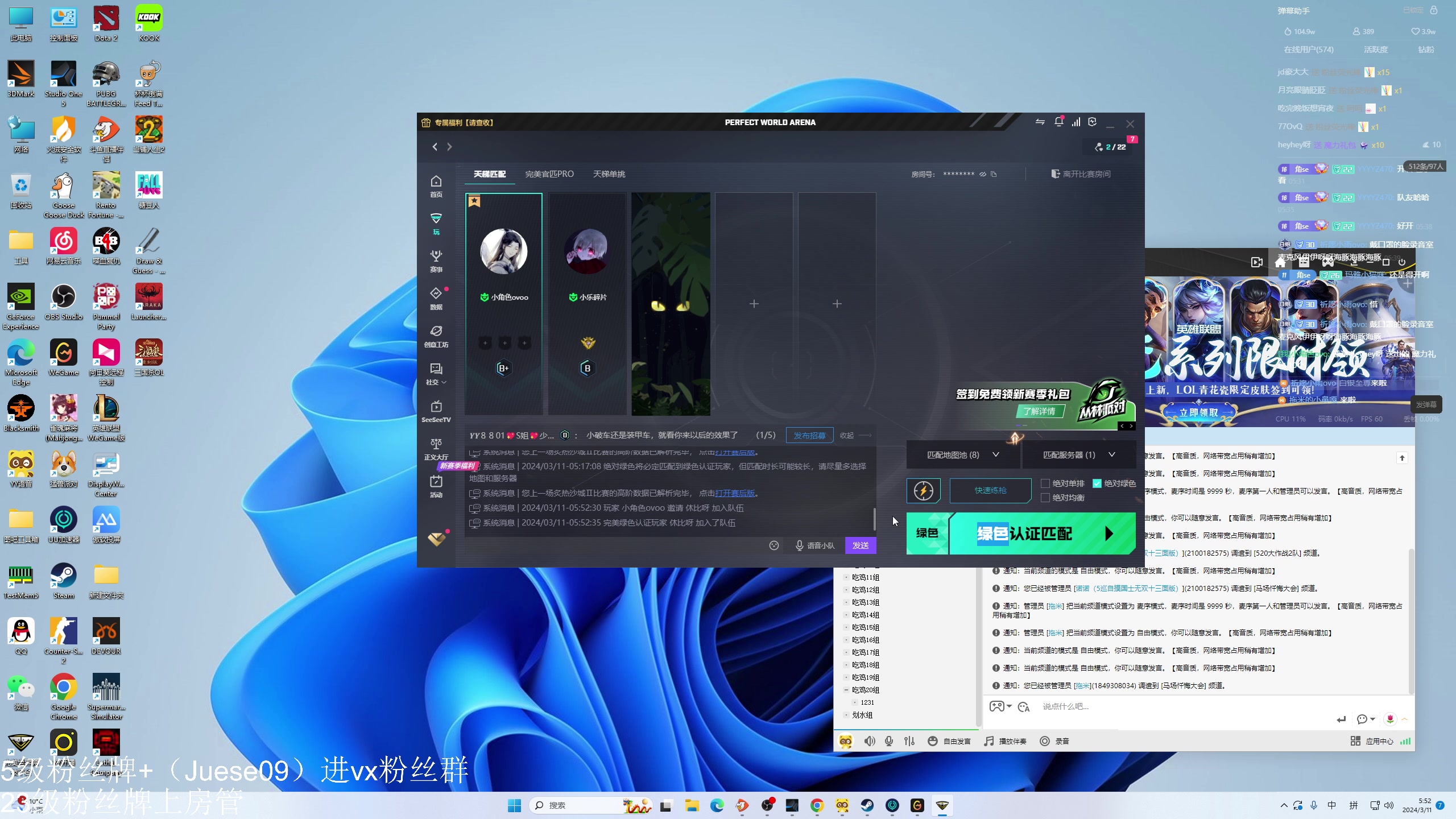
Task: Open the 创意工坊 sidebar icon
Action: [436, 335]
